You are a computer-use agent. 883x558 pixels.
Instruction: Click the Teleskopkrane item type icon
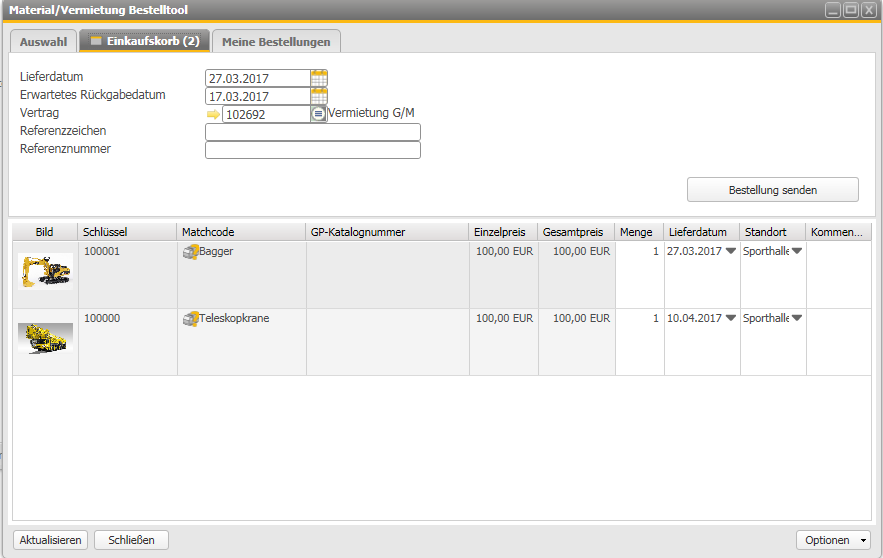[x=190, y=319]
